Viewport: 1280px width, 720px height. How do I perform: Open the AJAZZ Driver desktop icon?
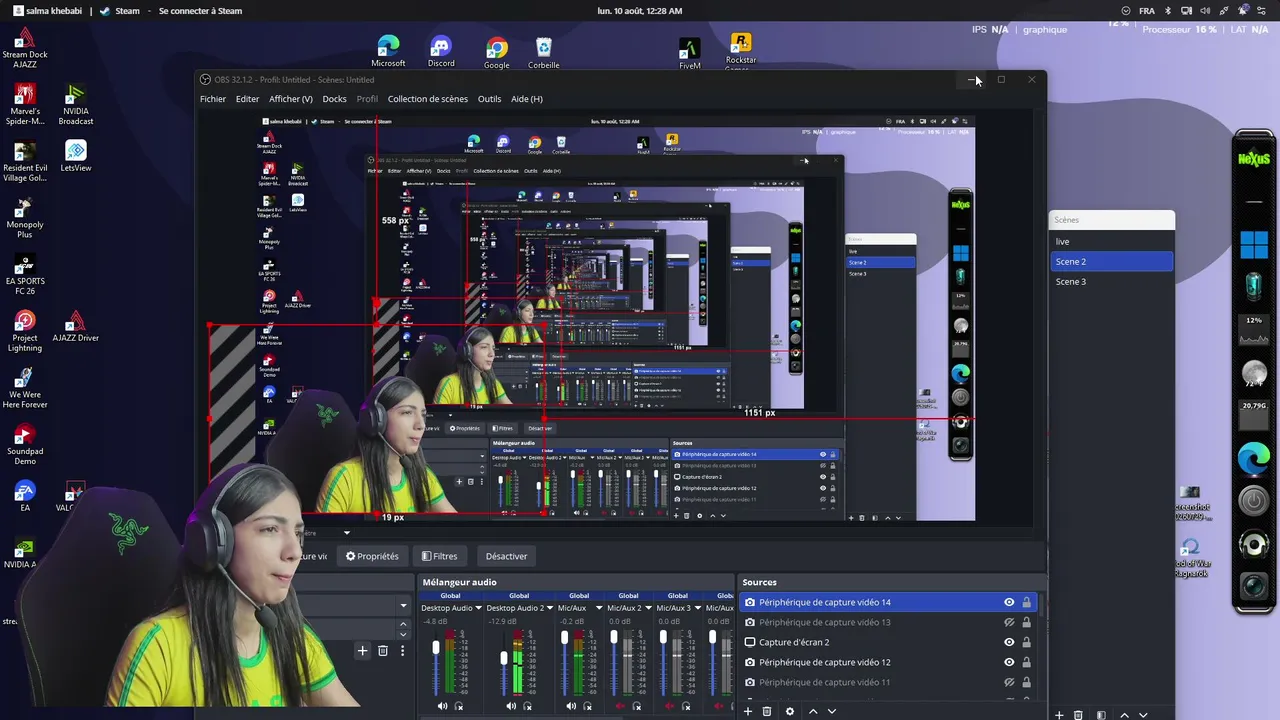[x=76, y=326]
